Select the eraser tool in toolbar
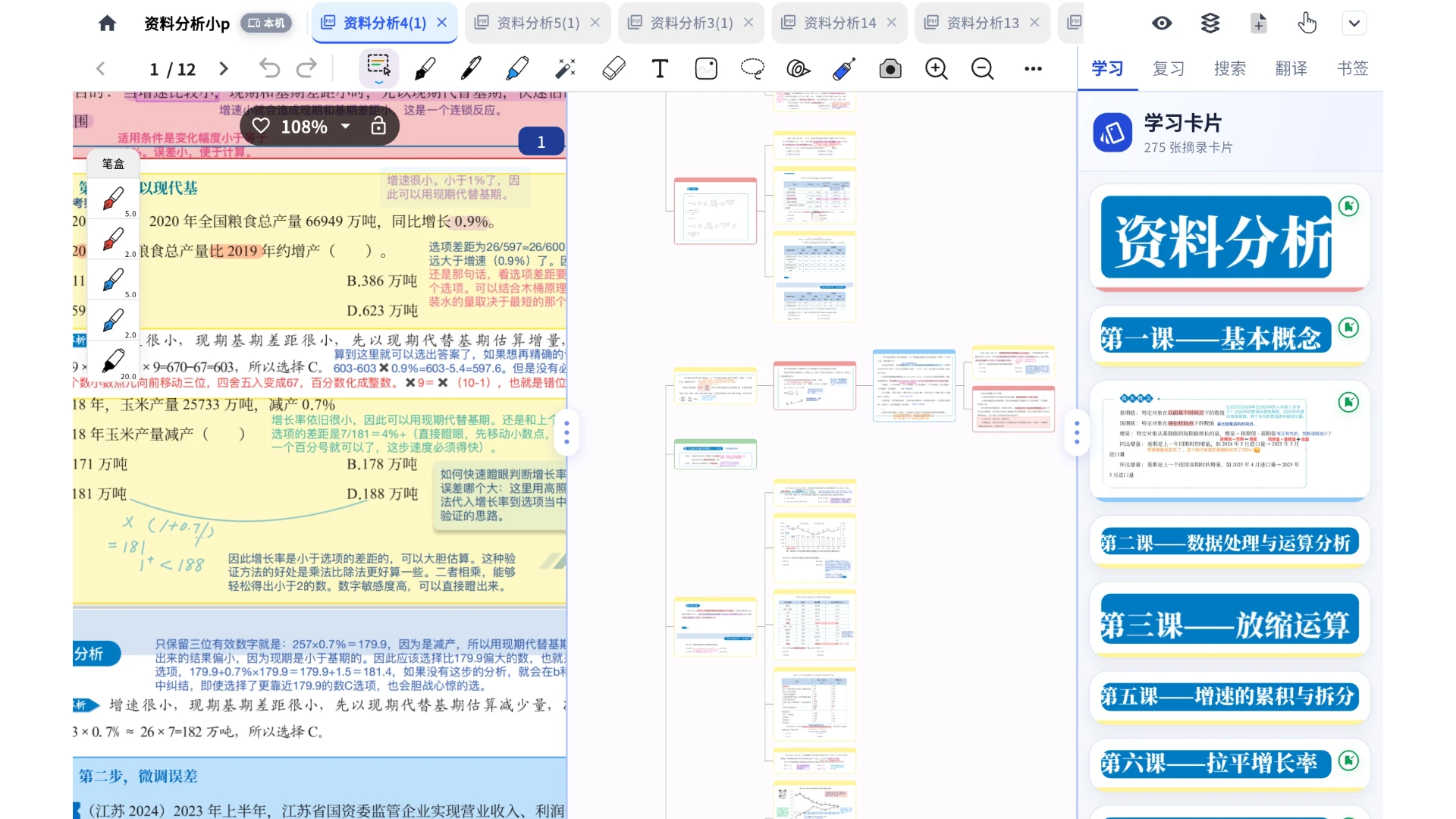 tap(613, 69)
